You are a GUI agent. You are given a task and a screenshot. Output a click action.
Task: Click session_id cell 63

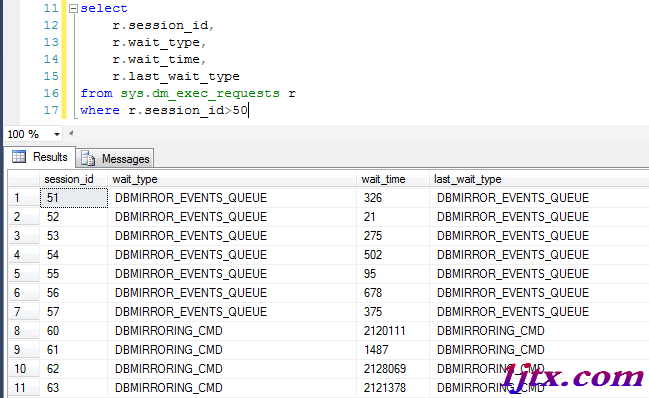(x=74, y=388)
